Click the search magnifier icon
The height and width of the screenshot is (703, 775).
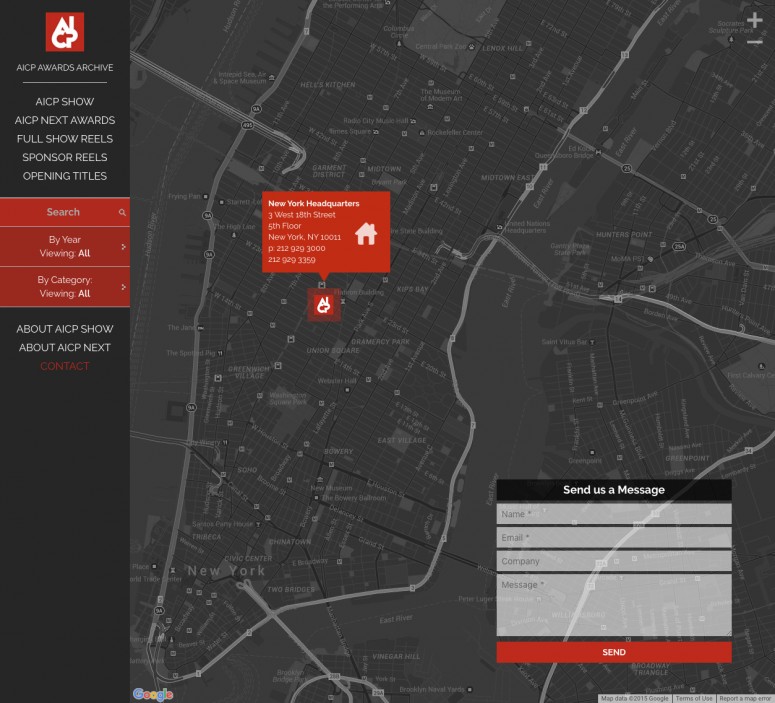(122, 213)
